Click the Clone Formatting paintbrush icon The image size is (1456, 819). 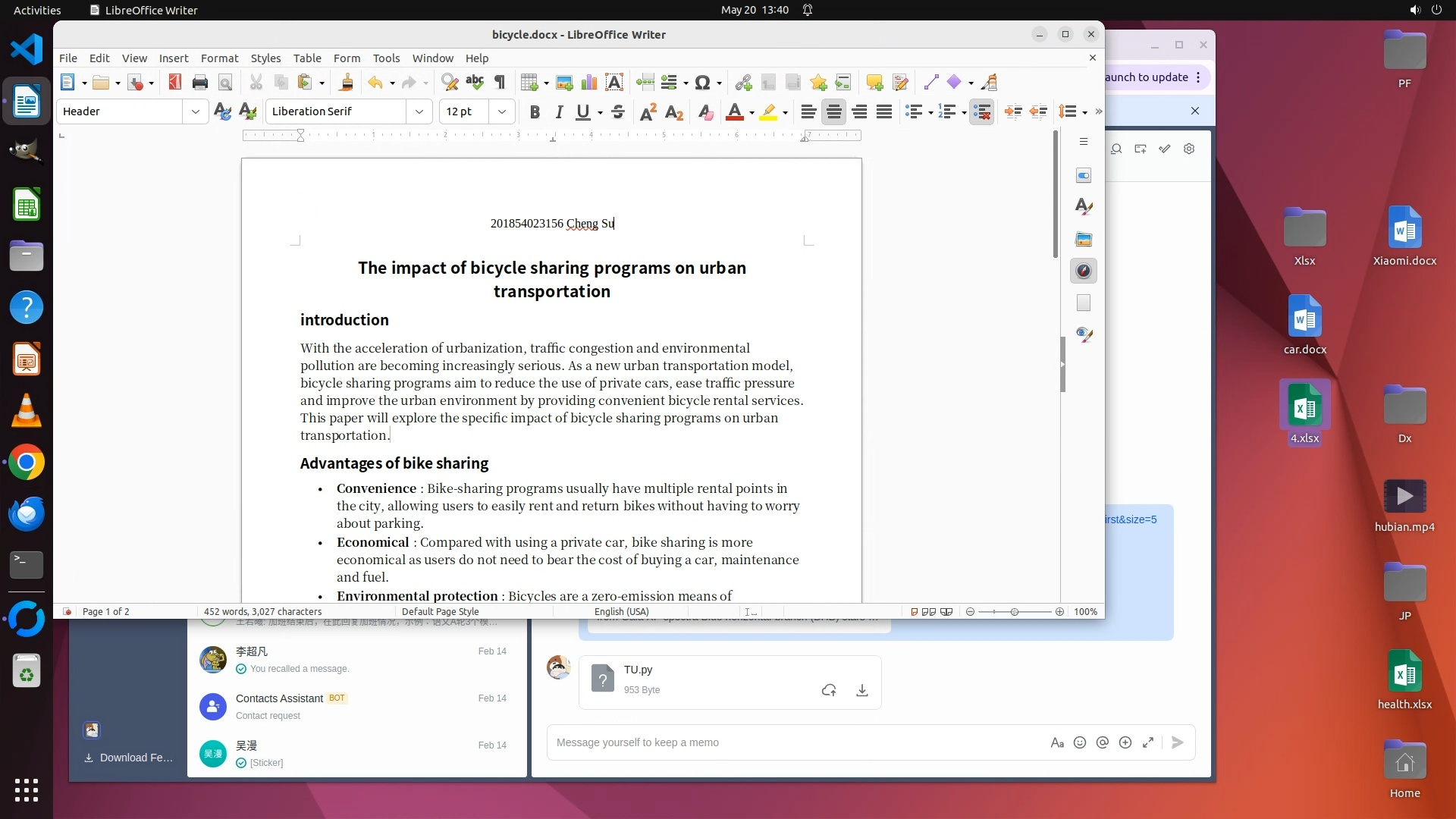click(x=347, y=83)
